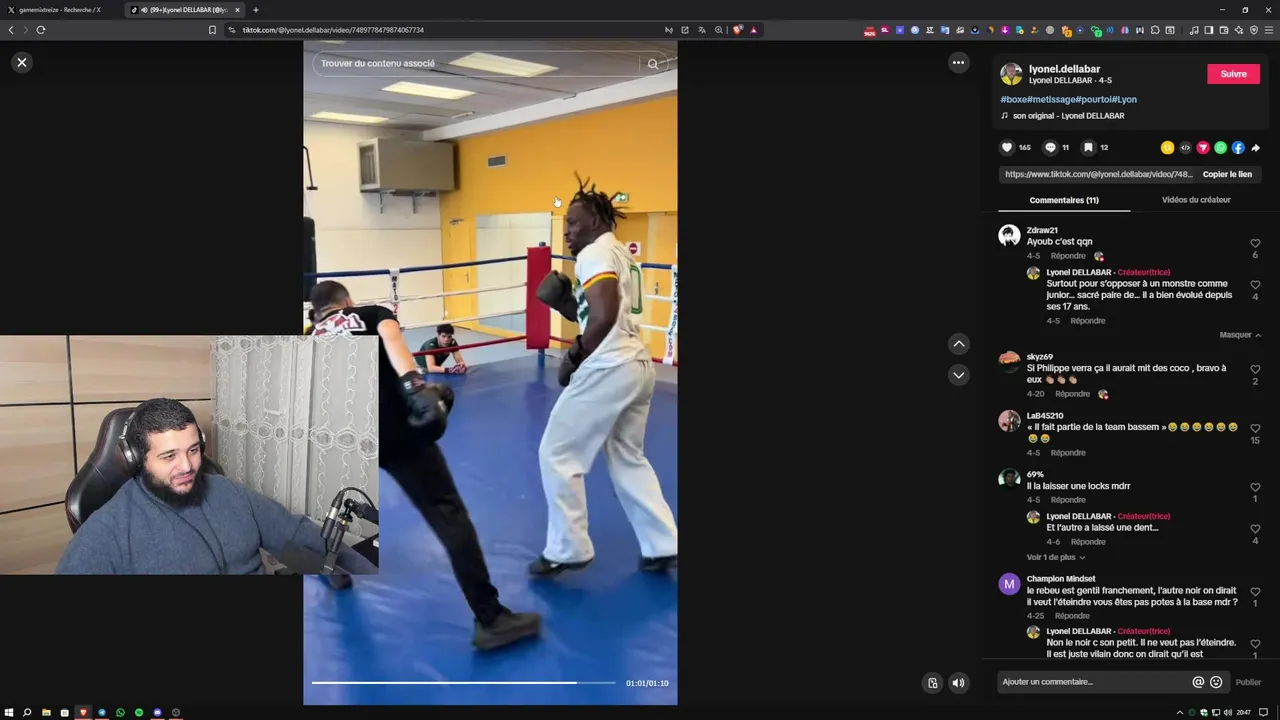
Task: Collapse replies with Masquer
Action: 1240,335
